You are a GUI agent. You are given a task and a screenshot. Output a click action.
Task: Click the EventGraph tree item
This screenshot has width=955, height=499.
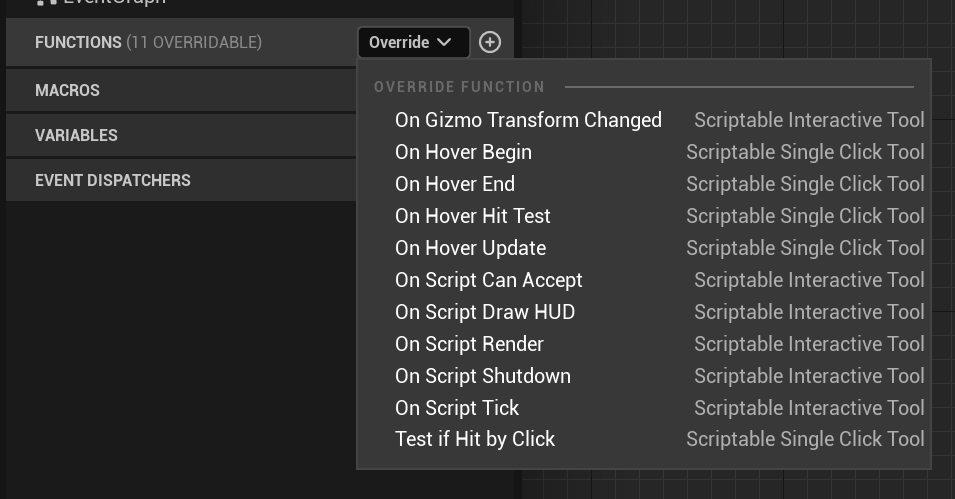112,3
